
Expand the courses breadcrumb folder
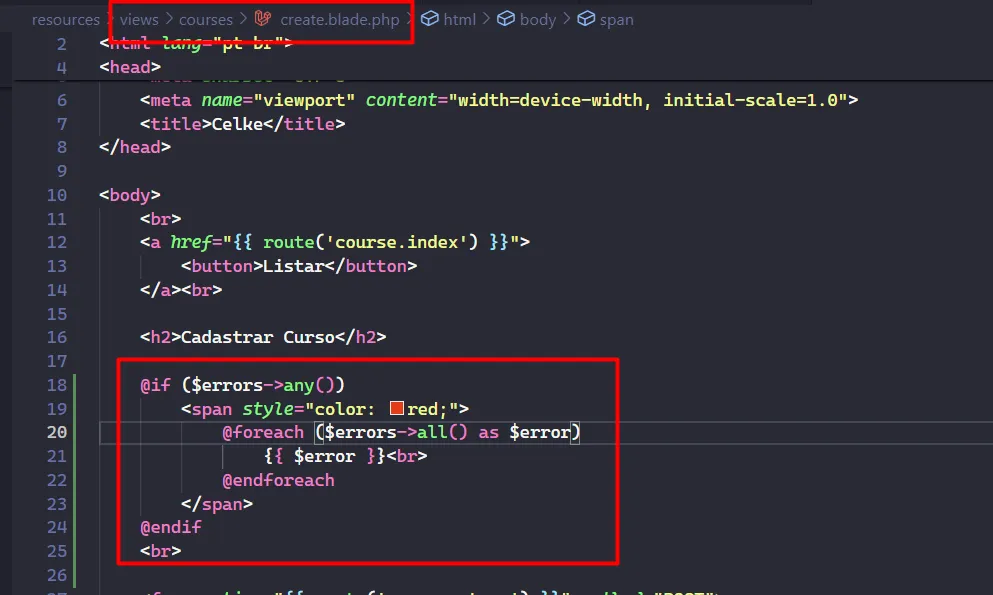pyautogui.click(x=206, y=19)
